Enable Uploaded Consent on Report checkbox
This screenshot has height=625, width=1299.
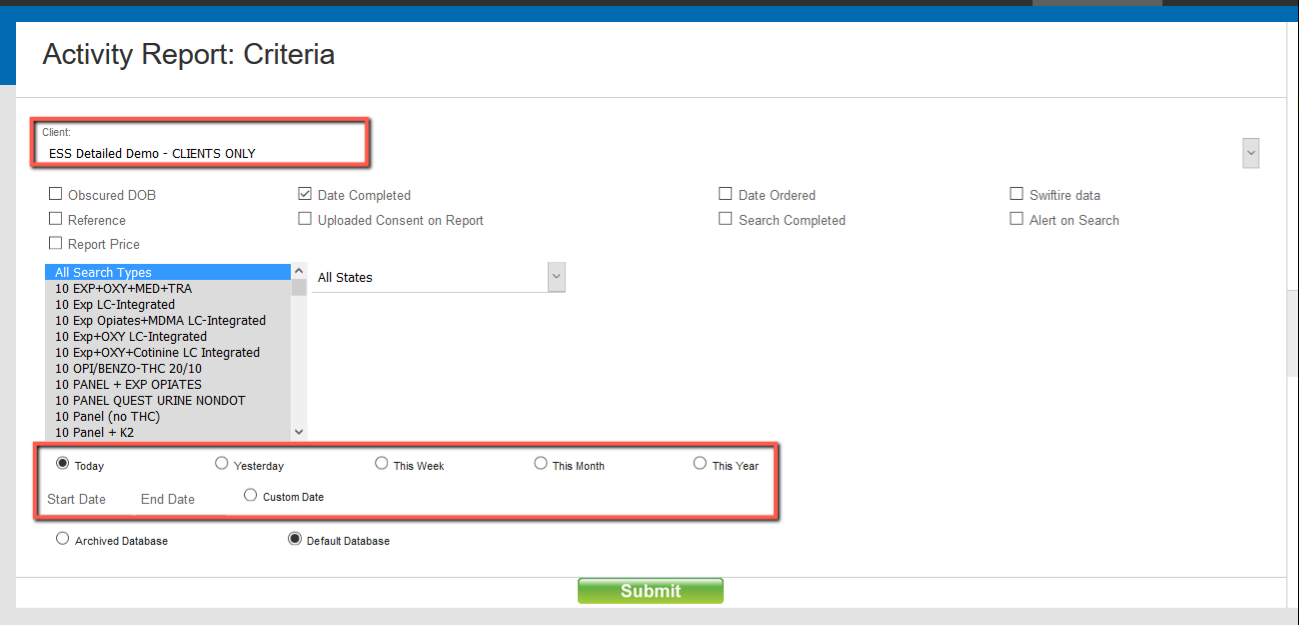point(305,219)
